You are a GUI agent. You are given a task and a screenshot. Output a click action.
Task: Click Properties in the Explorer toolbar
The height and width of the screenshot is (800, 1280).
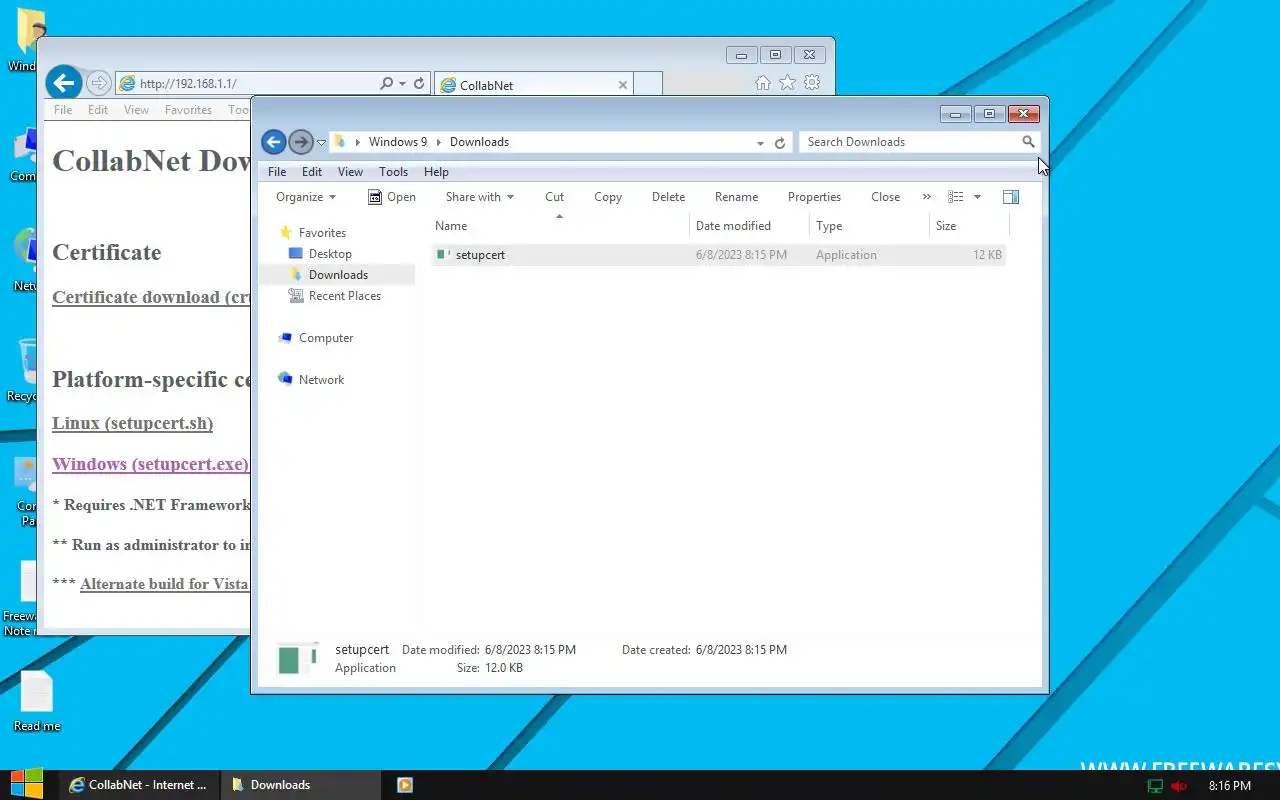point(814,197)
